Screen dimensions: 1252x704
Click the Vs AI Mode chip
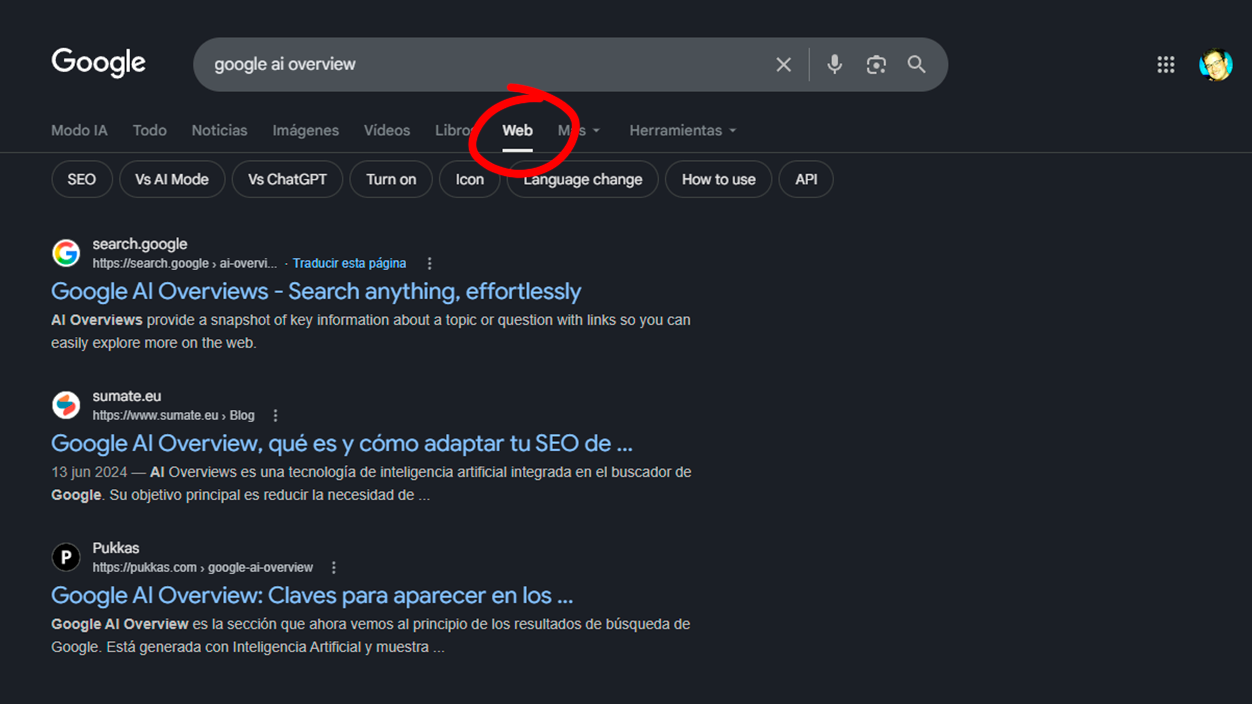point(172,180)
